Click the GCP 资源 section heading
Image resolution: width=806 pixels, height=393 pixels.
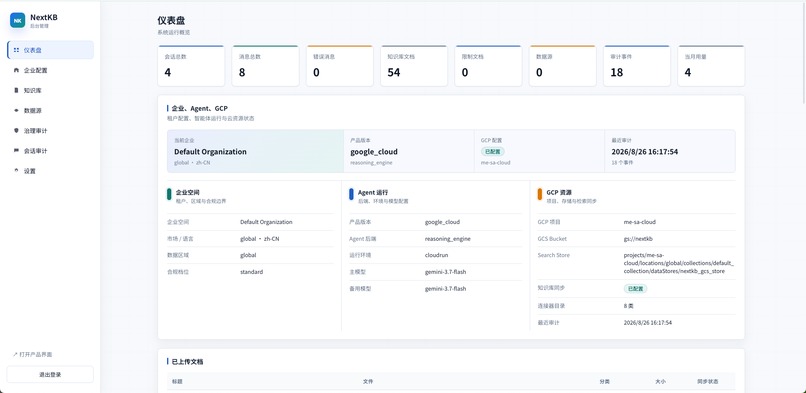[x=559, y=192]
